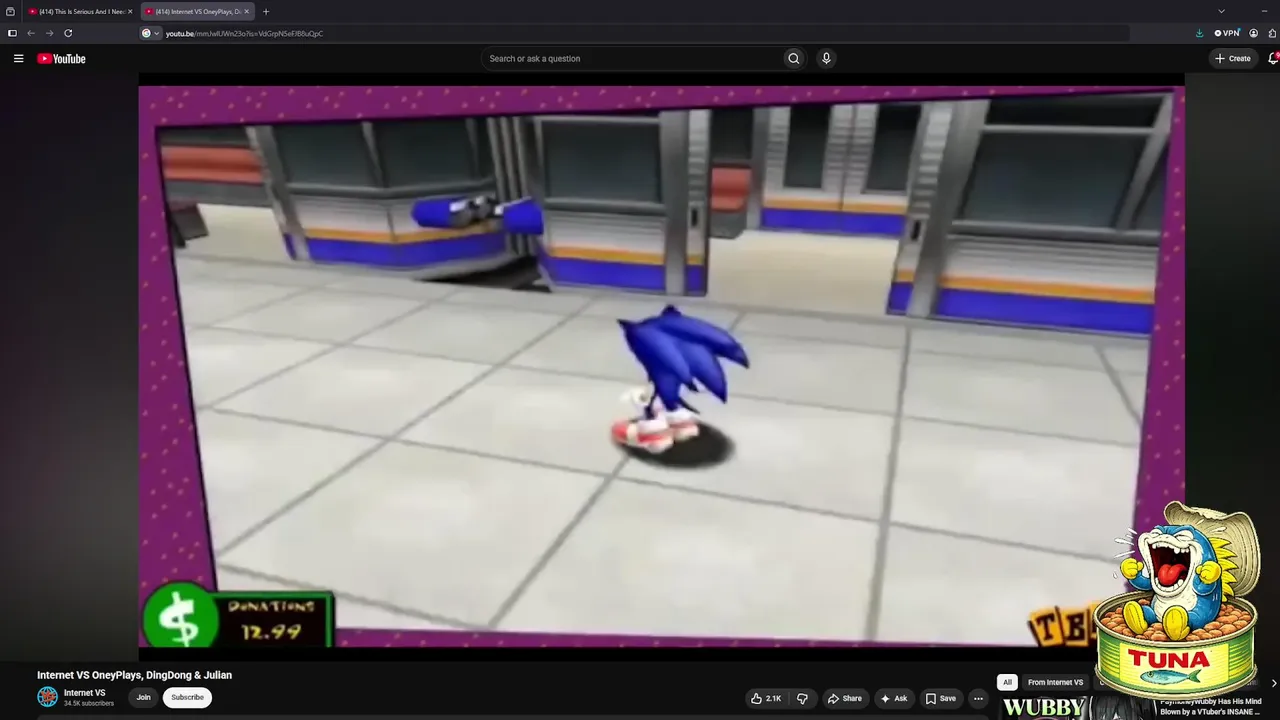The width and height of the screenshot is (1280, 720).
Task: Select the 'All' filter chip
Action: [1007, 682]
